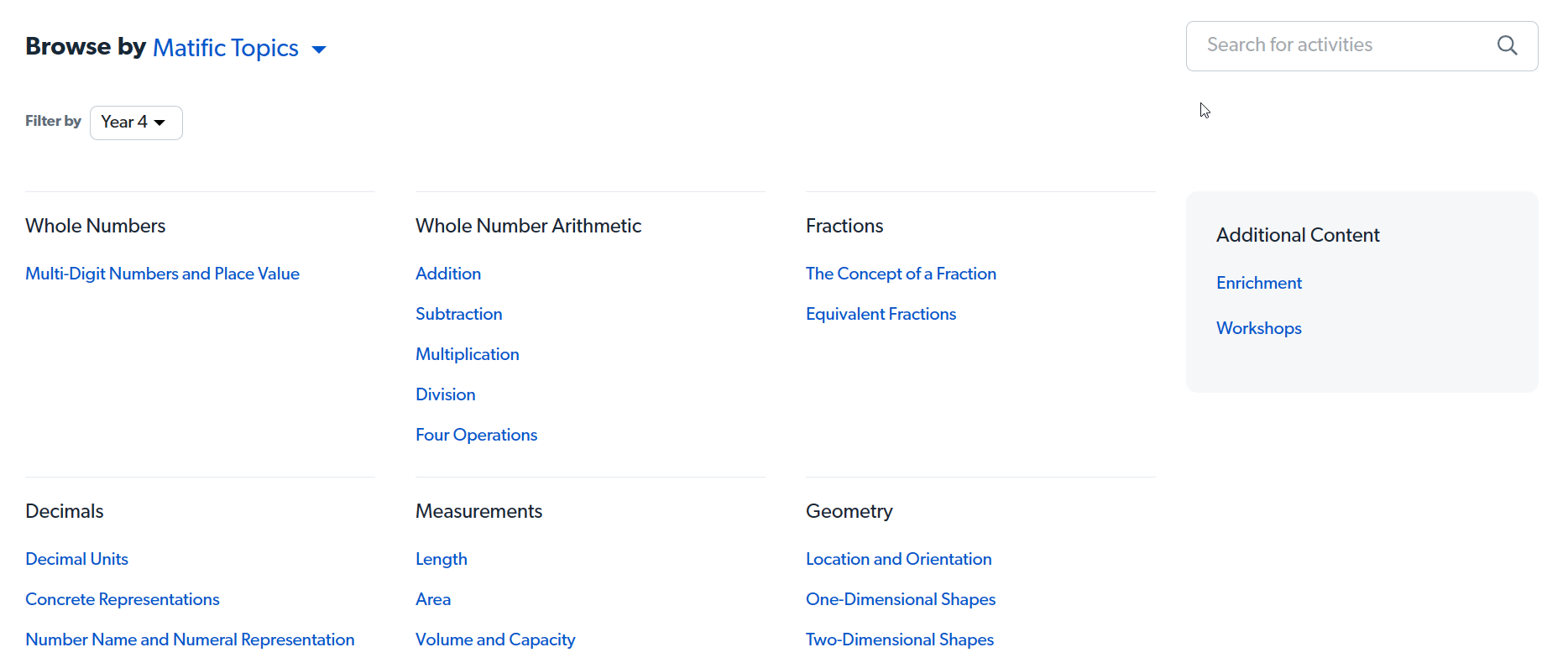Open the Matific Topics browse dropdown
Viewport: 1568px width, 663px height.
238,49
